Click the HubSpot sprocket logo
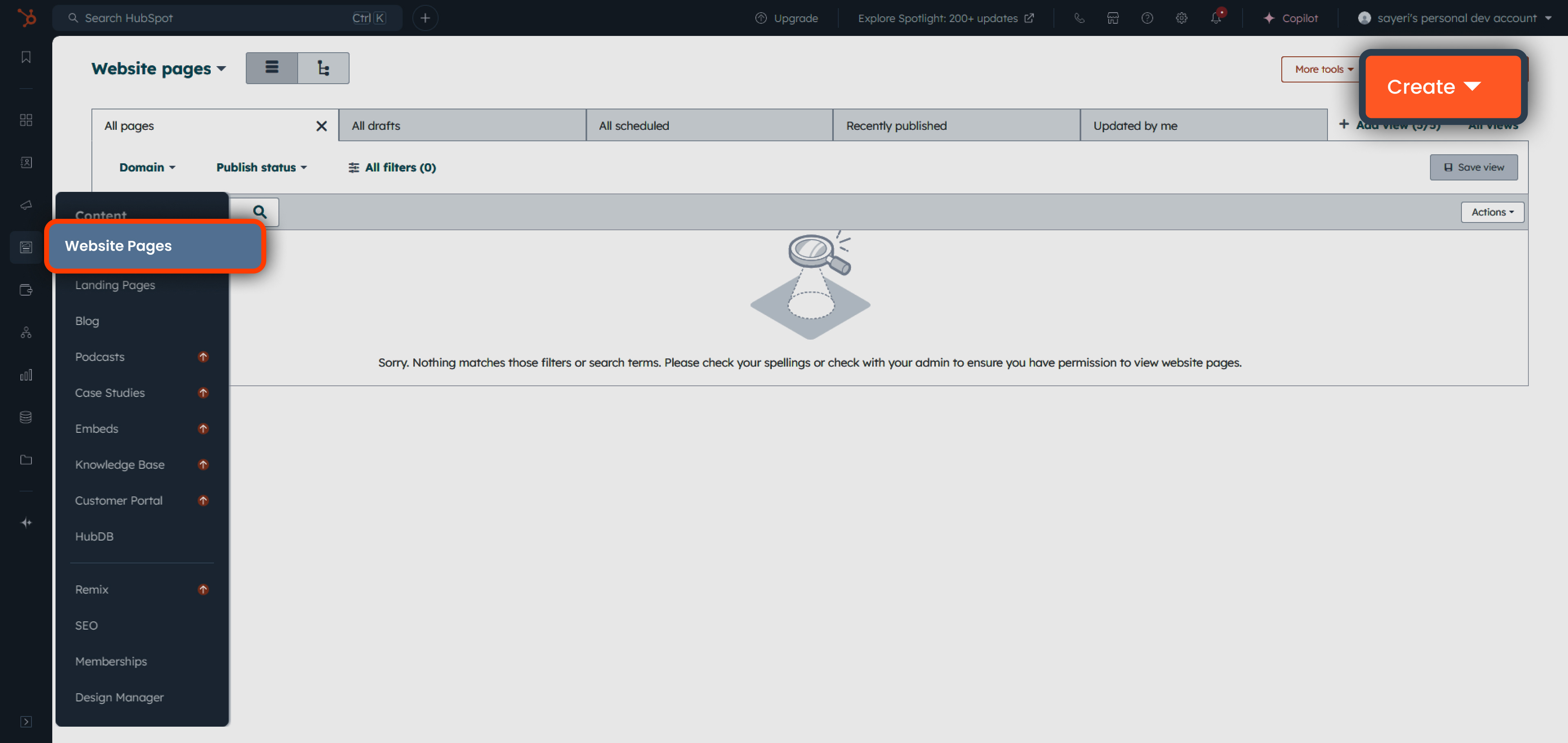Image resolution: width=1568 pixels, height=743 pixels. click(x=26, y=18)
